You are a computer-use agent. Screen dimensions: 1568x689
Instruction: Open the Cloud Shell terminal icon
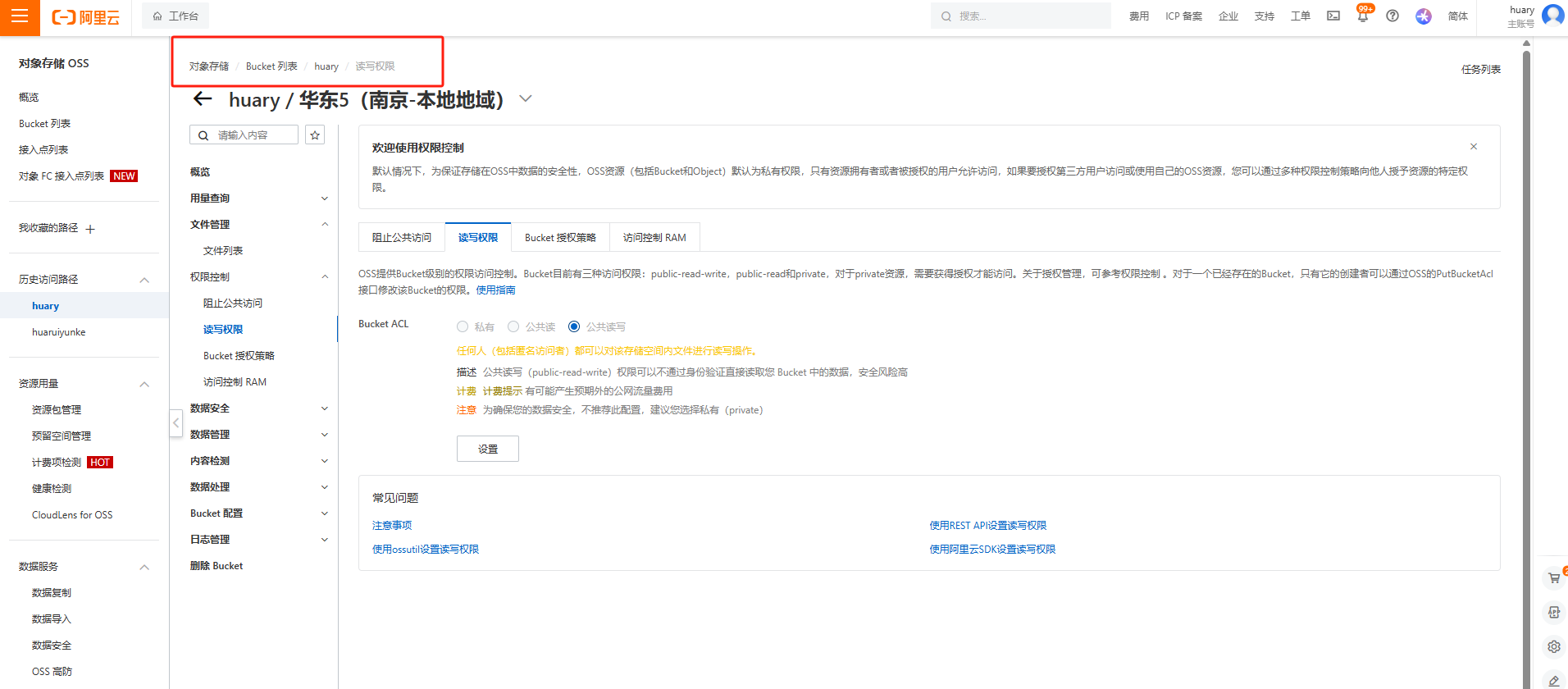tap(1333, 16)
